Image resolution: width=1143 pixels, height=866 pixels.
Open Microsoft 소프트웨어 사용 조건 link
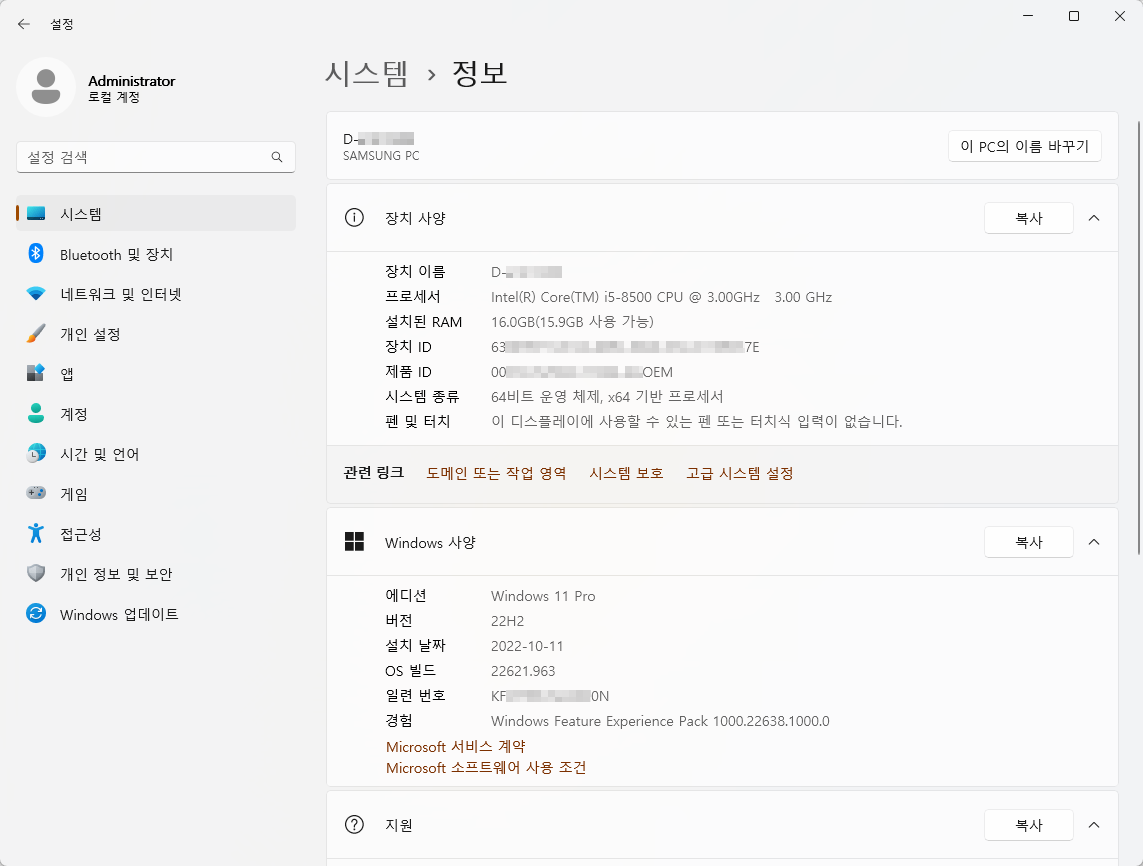click(485, 768)
